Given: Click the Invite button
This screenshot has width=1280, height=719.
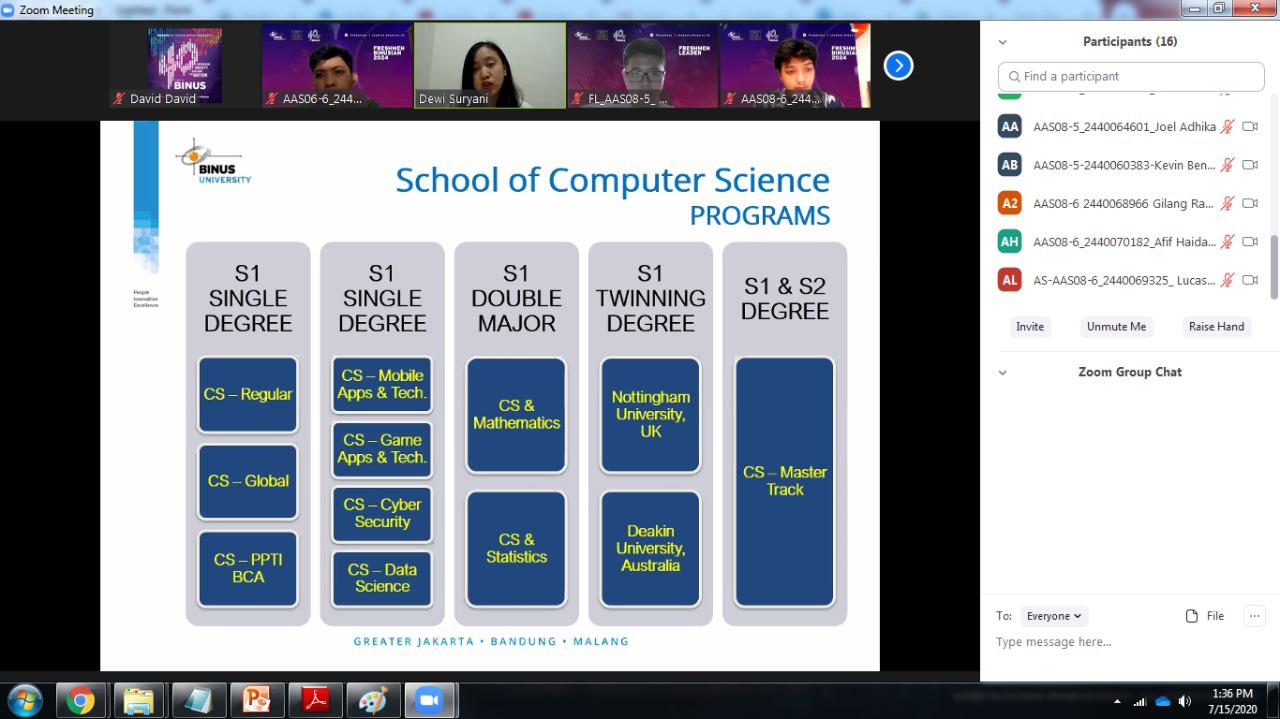Looking at the screenshot, I should (x=1030, y=327).
